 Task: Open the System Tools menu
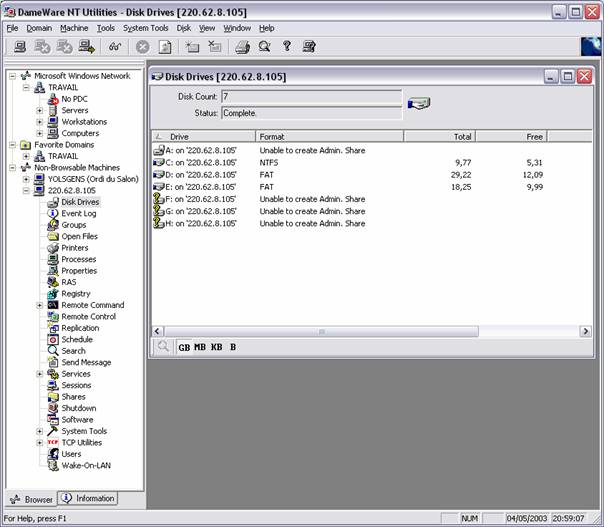[146, 28]
